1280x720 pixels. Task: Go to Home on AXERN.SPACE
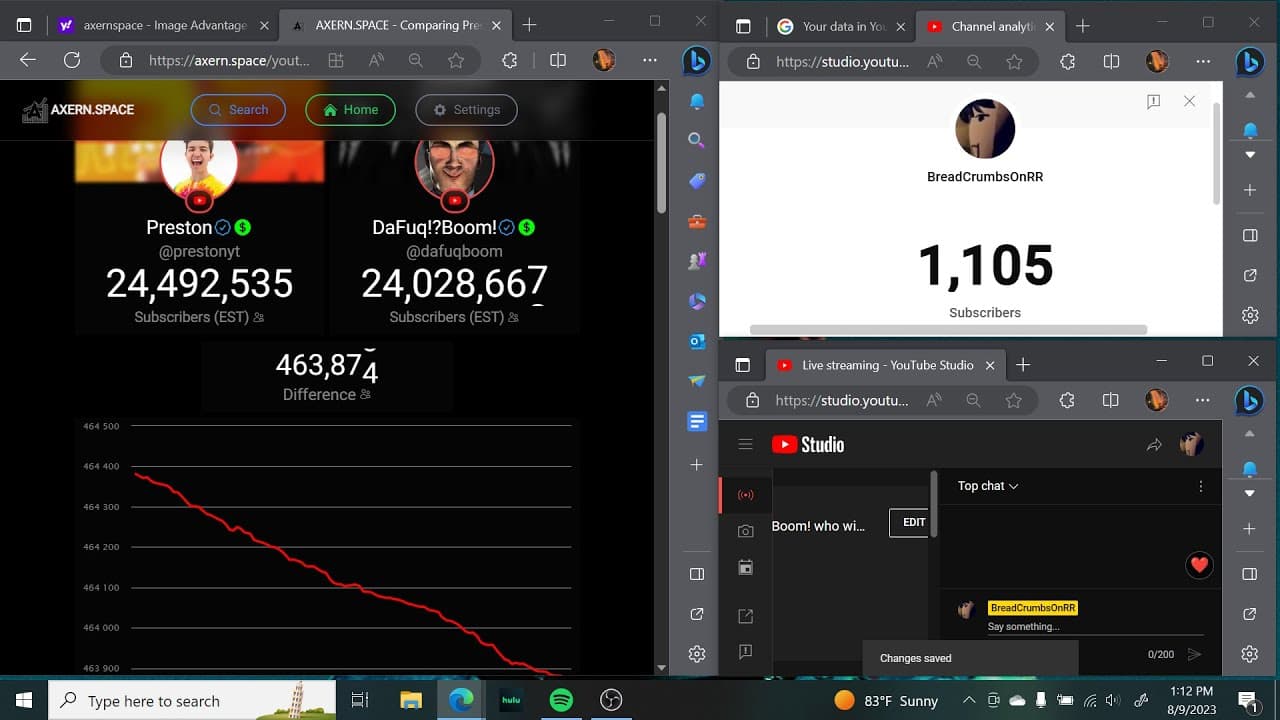[350, 110]
